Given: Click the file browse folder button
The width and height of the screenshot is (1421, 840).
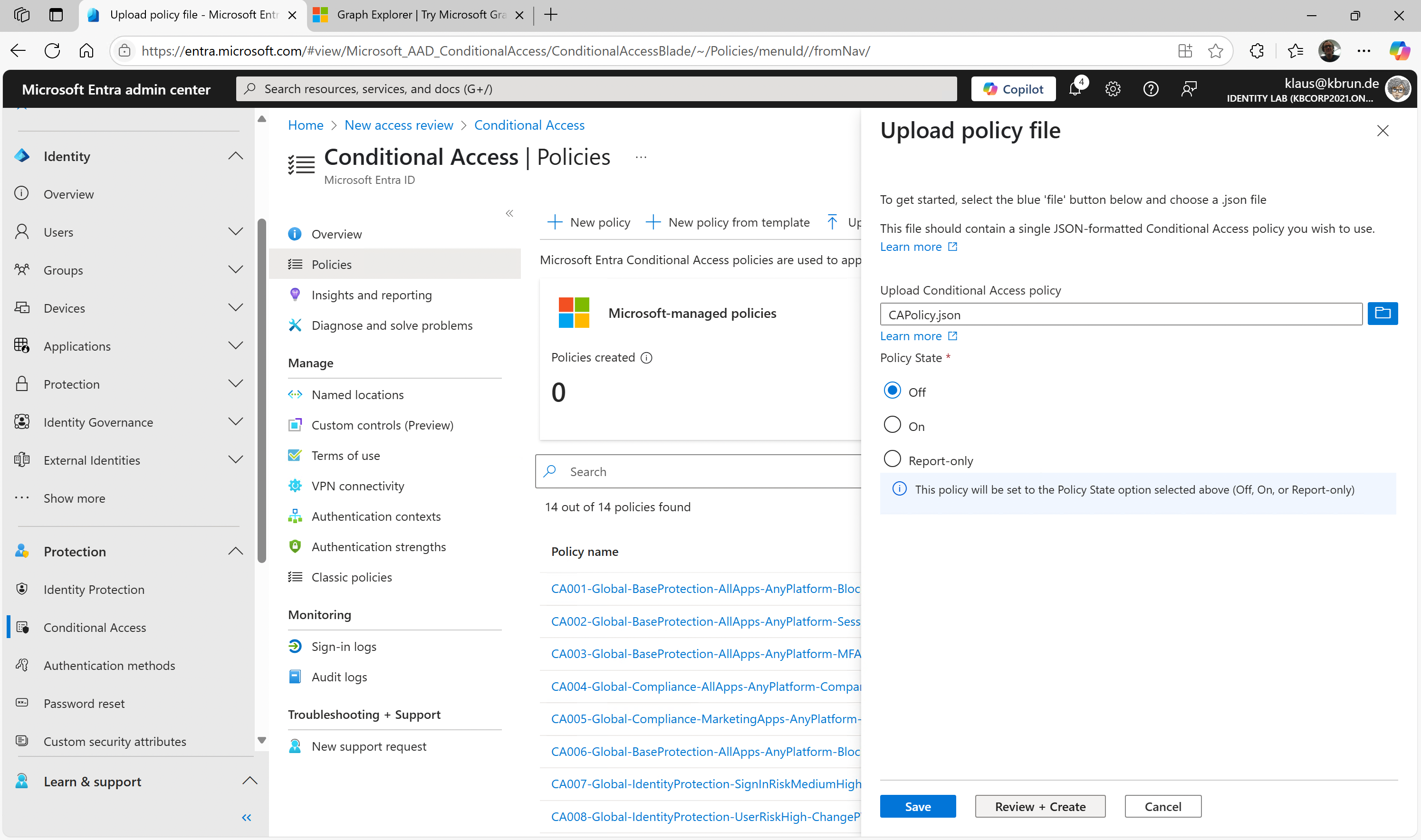Looking at the screenshot, I should click(x=1382, y=314).
